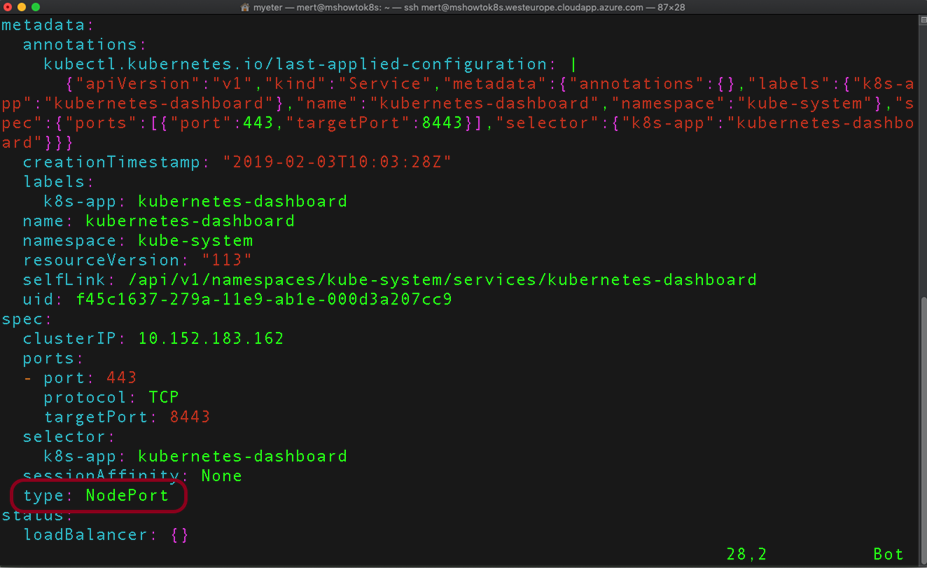Click the 'resourceVersion' key
The width and height of the screenshot is (927, 568).
click(x=101, y=260)
